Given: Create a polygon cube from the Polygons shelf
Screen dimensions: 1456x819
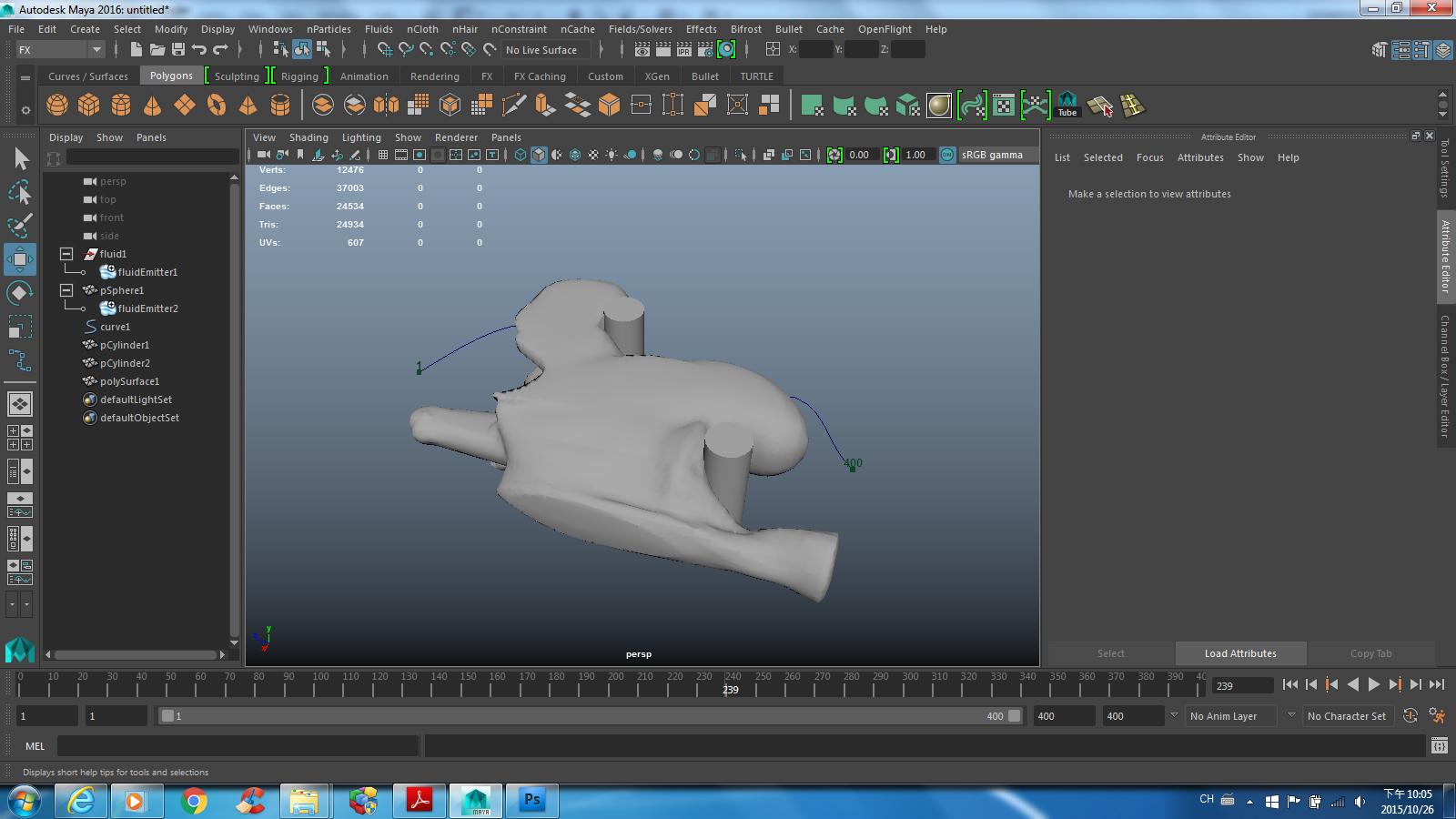Looking at the screenshot, I should click(x=88, y=105).
